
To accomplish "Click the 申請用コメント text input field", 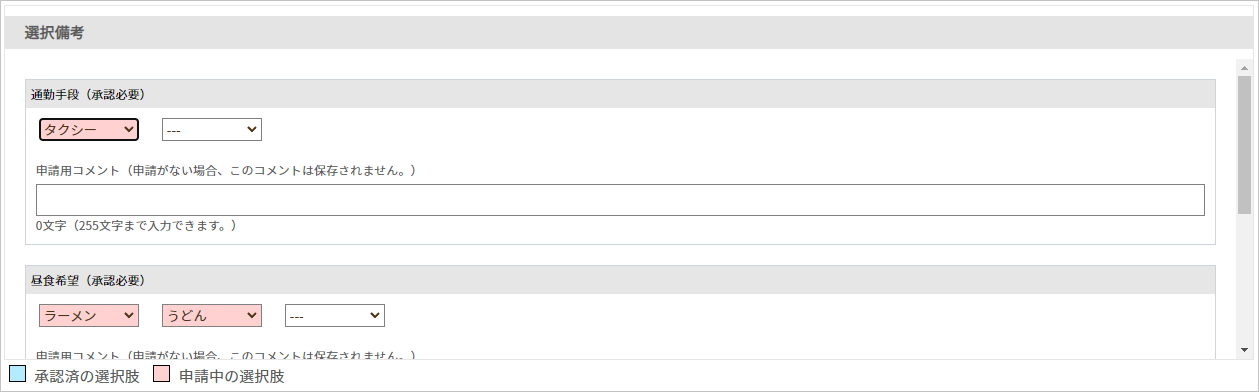I will tap(620, 200).
